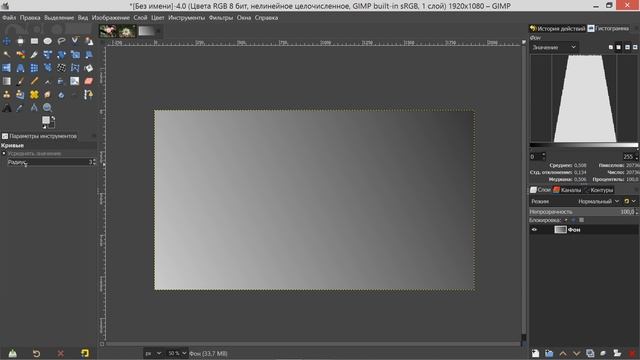Select the Zoom magnifier tool
This screenshot has height=360, width=640.
tap(47, 108)
